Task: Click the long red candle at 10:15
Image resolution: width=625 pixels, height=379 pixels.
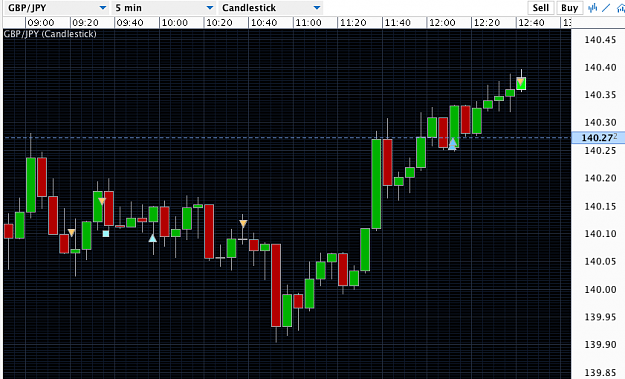Action: coord(209,232)
